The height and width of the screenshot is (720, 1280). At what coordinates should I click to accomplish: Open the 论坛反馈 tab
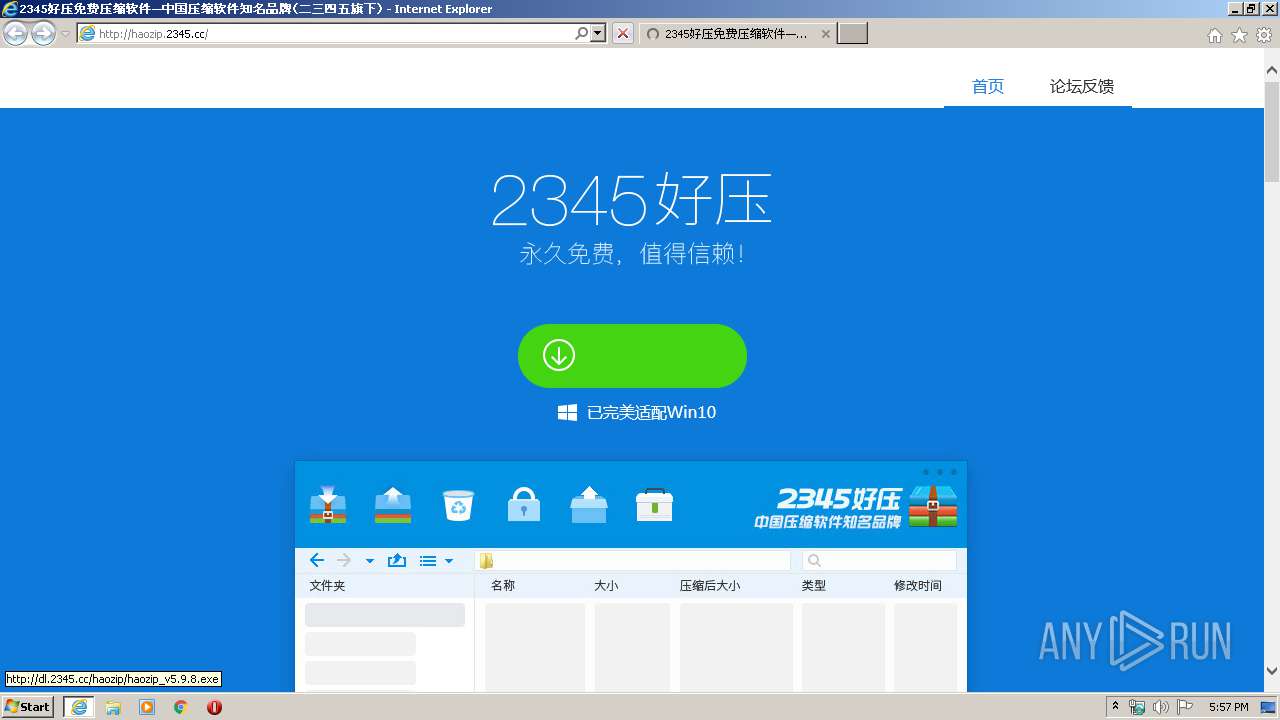pos(1082,87)
